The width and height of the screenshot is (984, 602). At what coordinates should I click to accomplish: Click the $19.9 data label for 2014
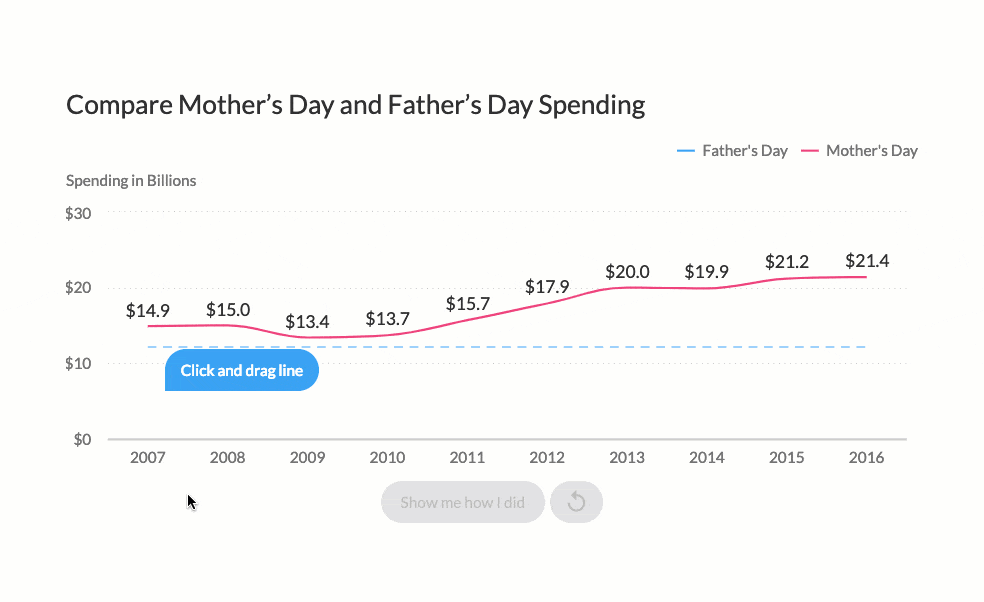pyautogui.click(x=707, y=271)
